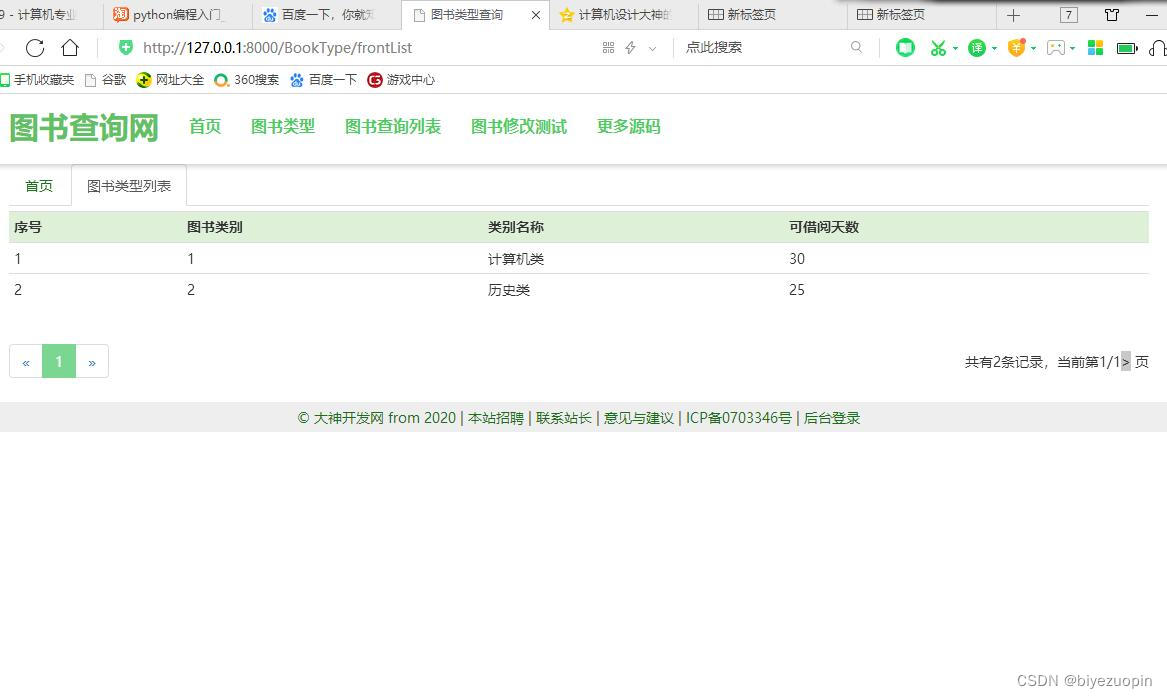Click the green reading mode icon
The image size is (1167, 698).
point(905,47)
